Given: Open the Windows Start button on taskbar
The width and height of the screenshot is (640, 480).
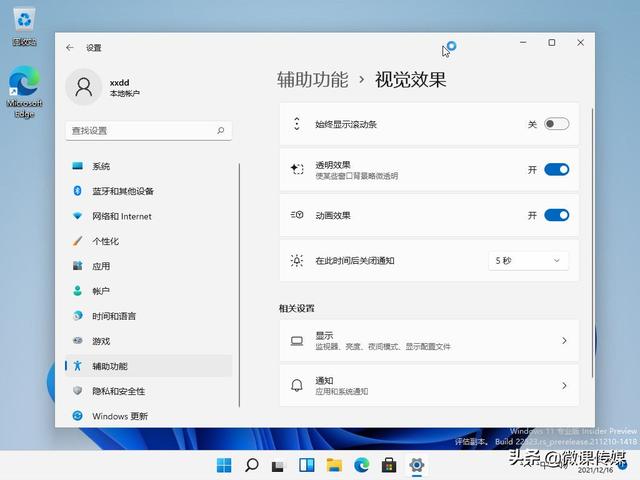Looking at the screenshot, I should tap(224, 465).
